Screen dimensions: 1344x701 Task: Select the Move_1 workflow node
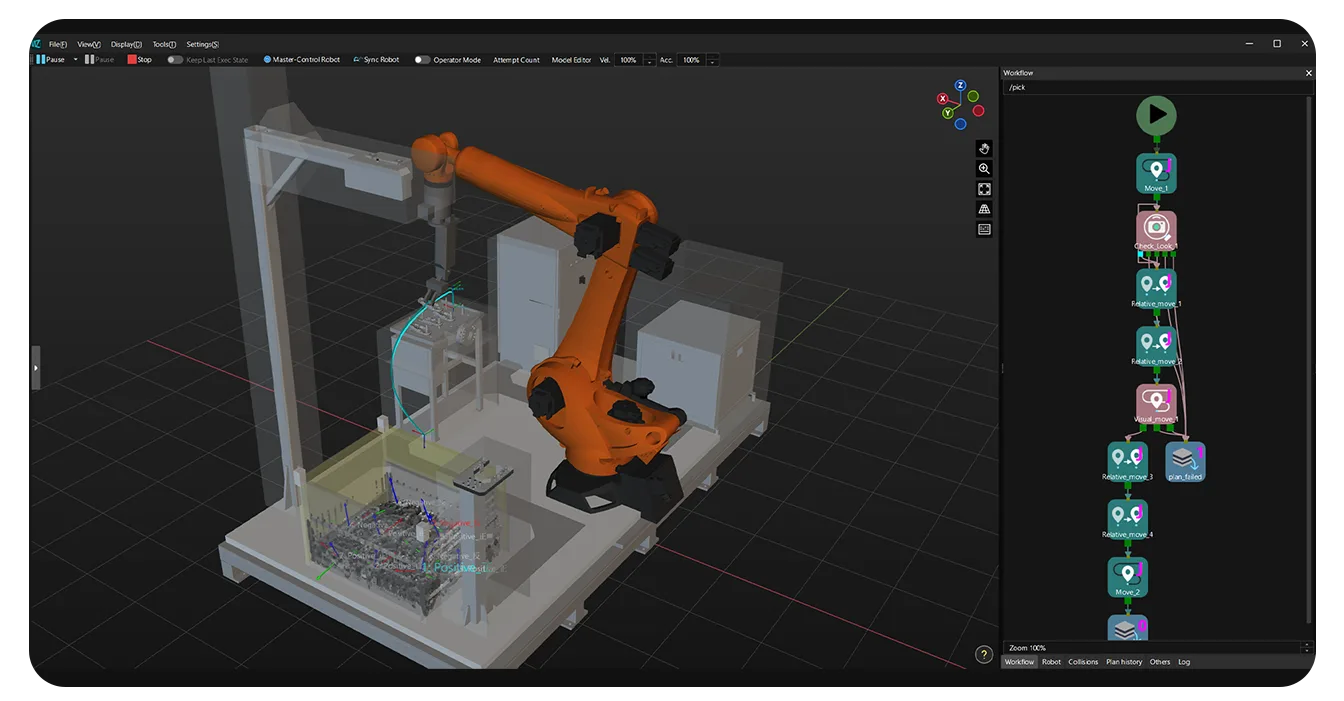point(1156,173)
